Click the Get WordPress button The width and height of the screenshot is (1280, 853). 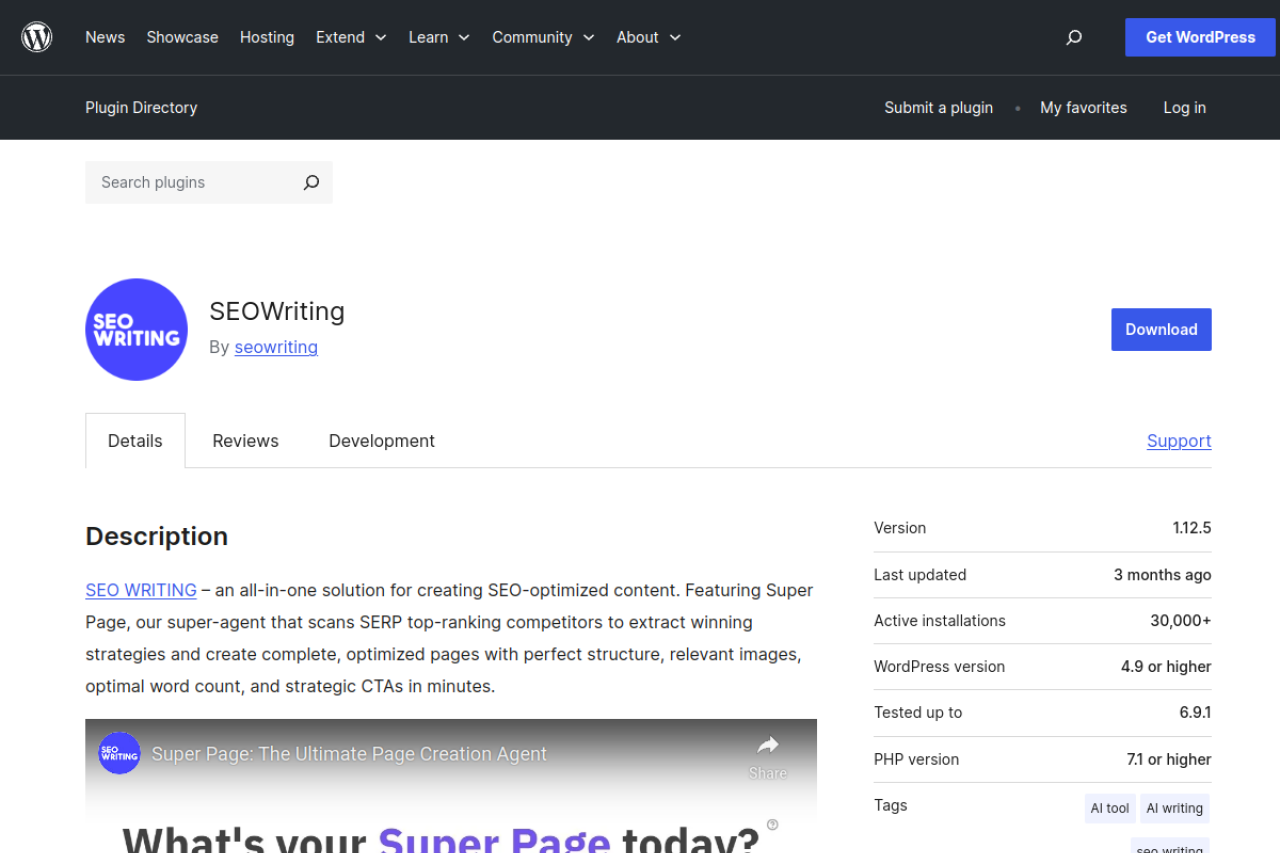1200,37
